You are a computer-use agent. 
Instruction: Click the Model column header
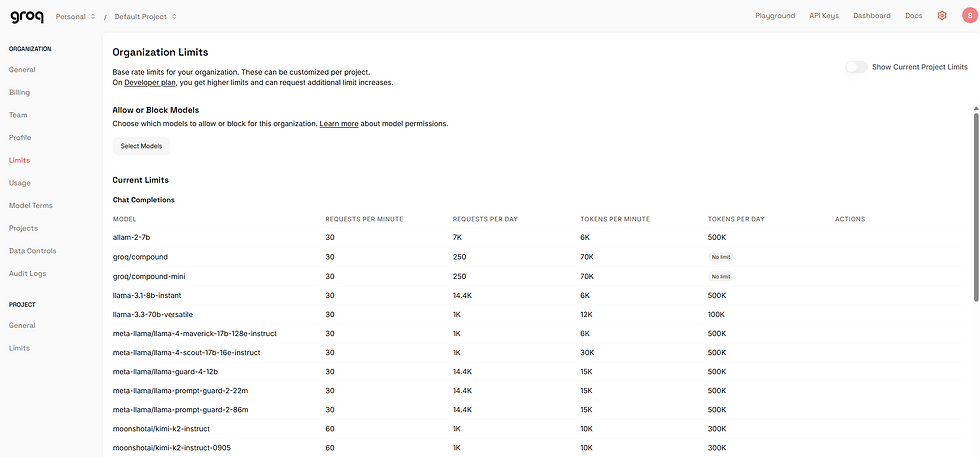[x=124, y=219]
